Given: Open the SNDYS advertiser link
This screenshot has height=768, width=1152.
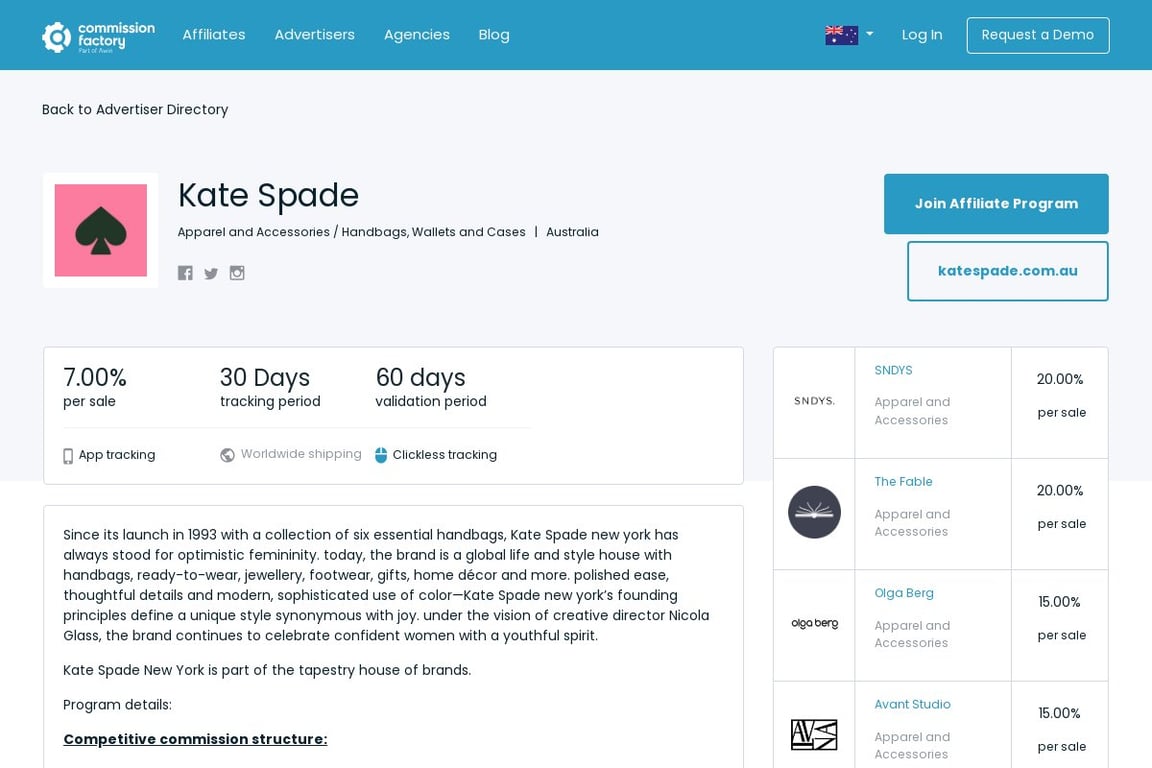Looking at the screenshot, I should (893, 370).
